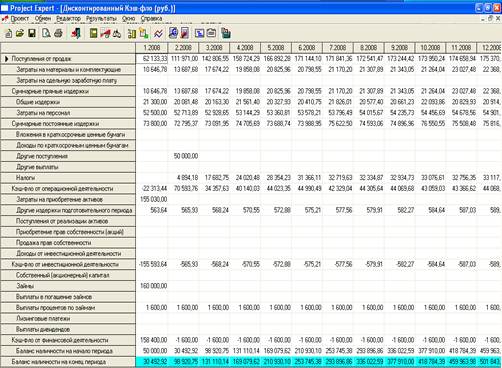Image resolution: width=502 pixels, height=368 pixels.
Task: Select the Поступления от продаж row arrow
Action: 6,59
